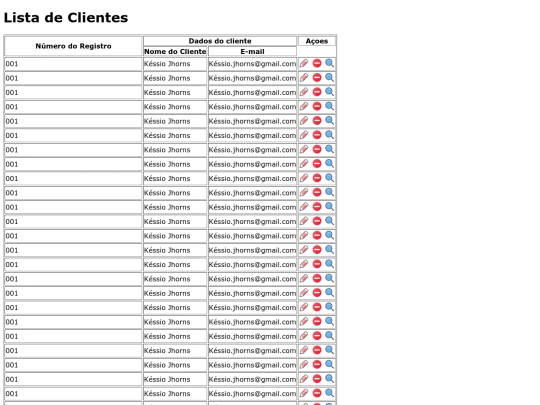Click the magnifier icon in the fourth row
This screenshot has height=405, width=540.
click(329, 106)
